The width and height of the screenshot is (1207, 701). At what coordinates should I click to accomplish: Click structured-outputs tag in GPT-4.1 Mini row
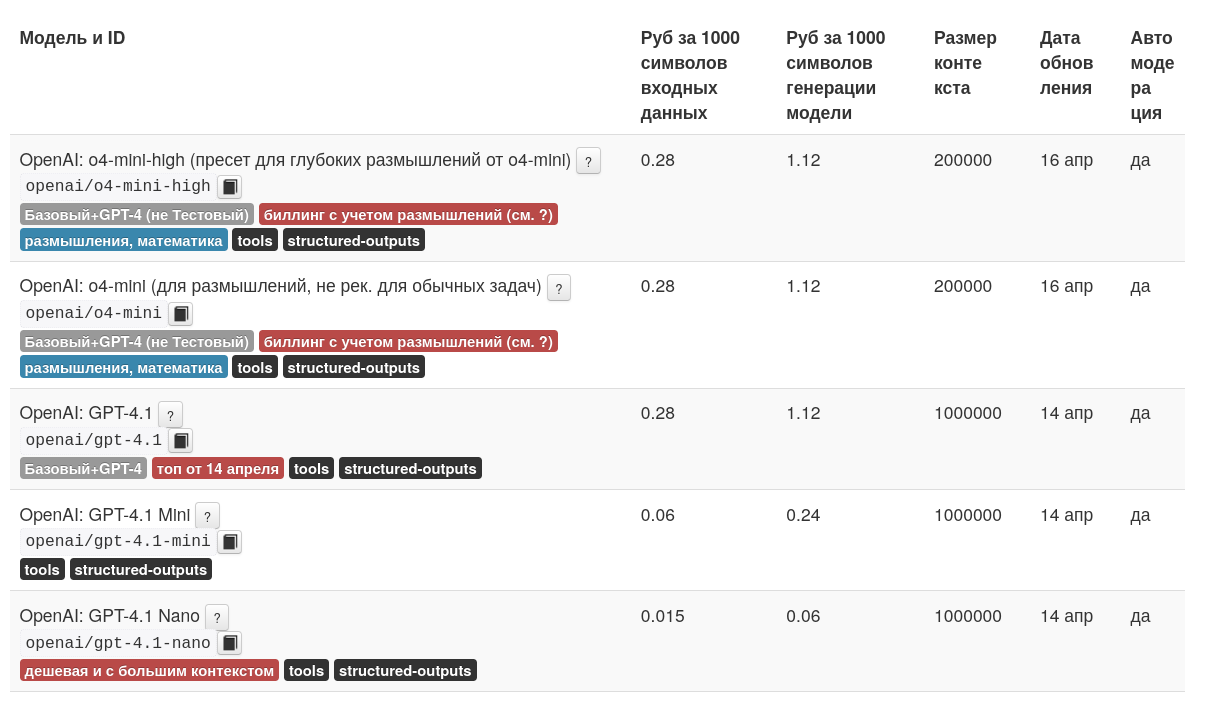[x=141, y=569]
